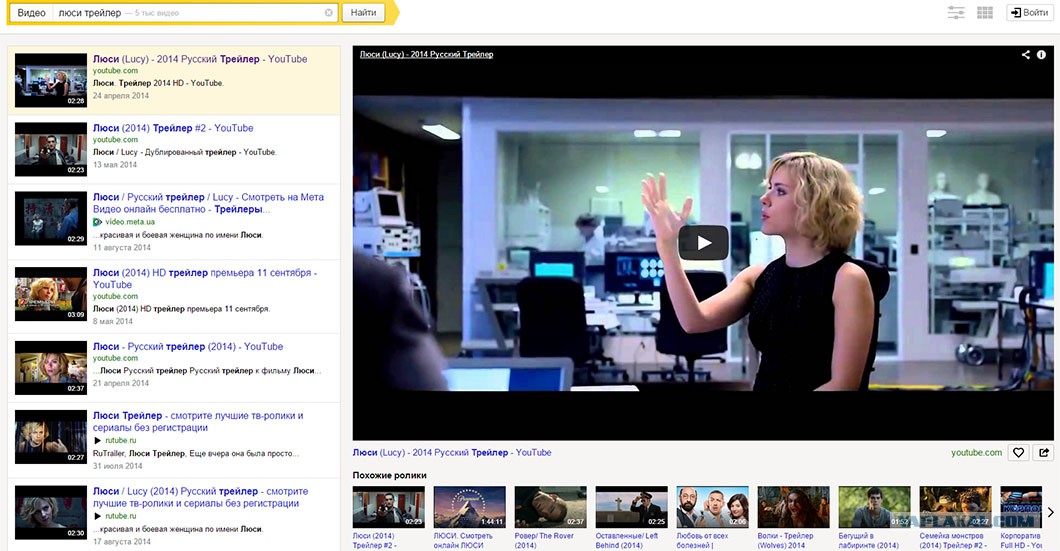
Task: Open video on source site icon
Action: (1044, 452)
